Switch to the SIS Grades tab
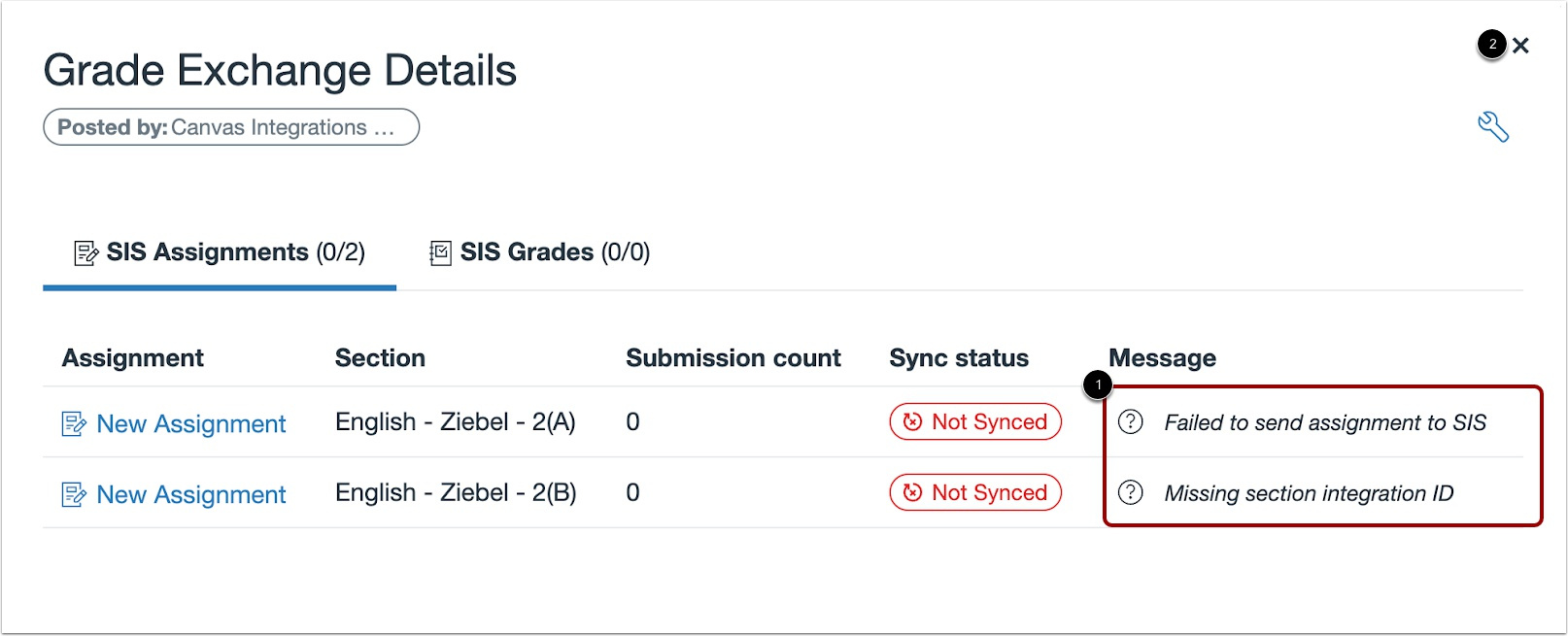The width and height of the screenshot is (1568, 636). coord(537,251)
